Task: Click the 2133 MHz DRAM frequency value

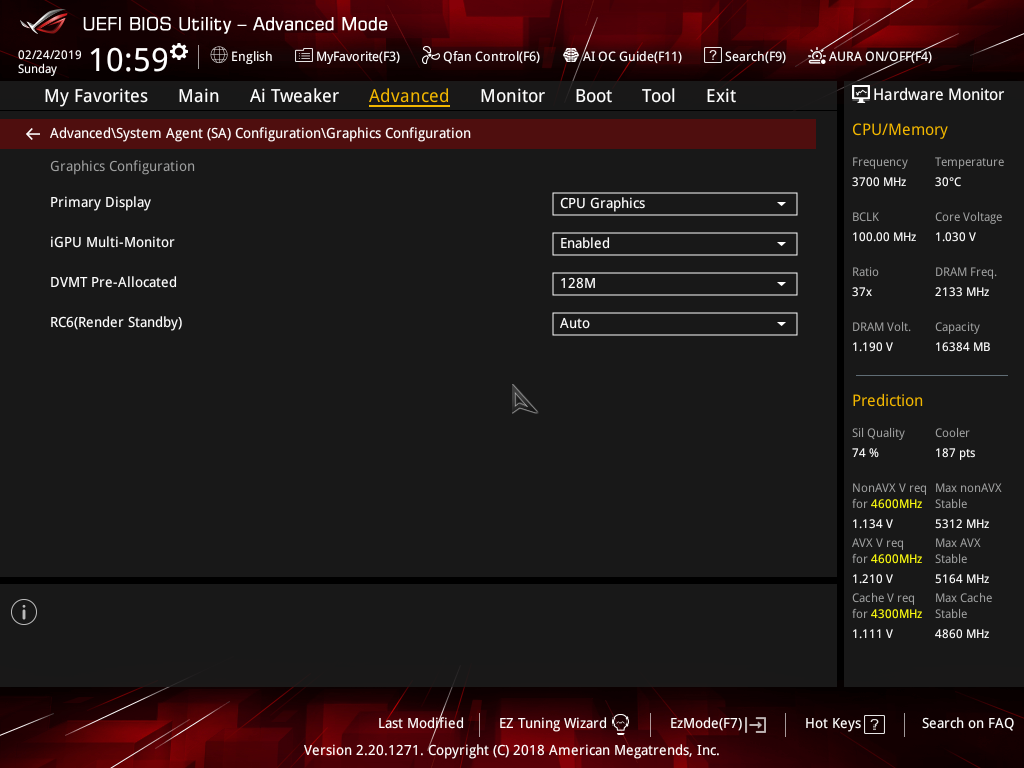Action: pyautogui.click(x=961, y=292)
